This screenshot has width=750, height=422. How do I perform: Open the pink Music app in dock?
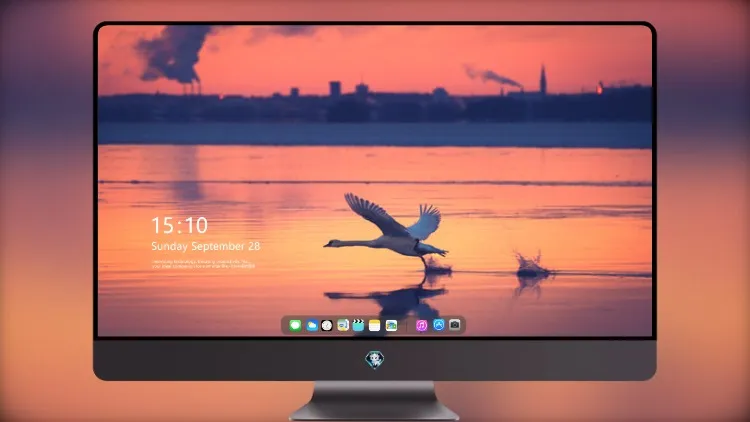(x=421, y=325)
